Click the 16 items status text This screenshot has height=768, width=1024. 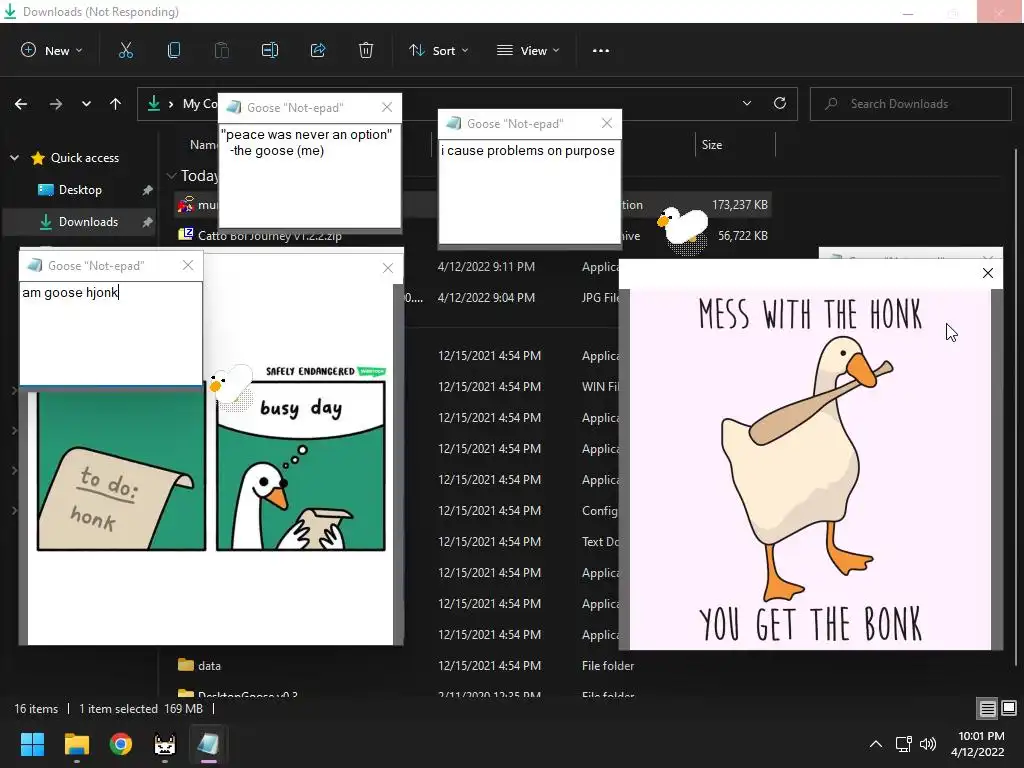[x=36, y=709]
